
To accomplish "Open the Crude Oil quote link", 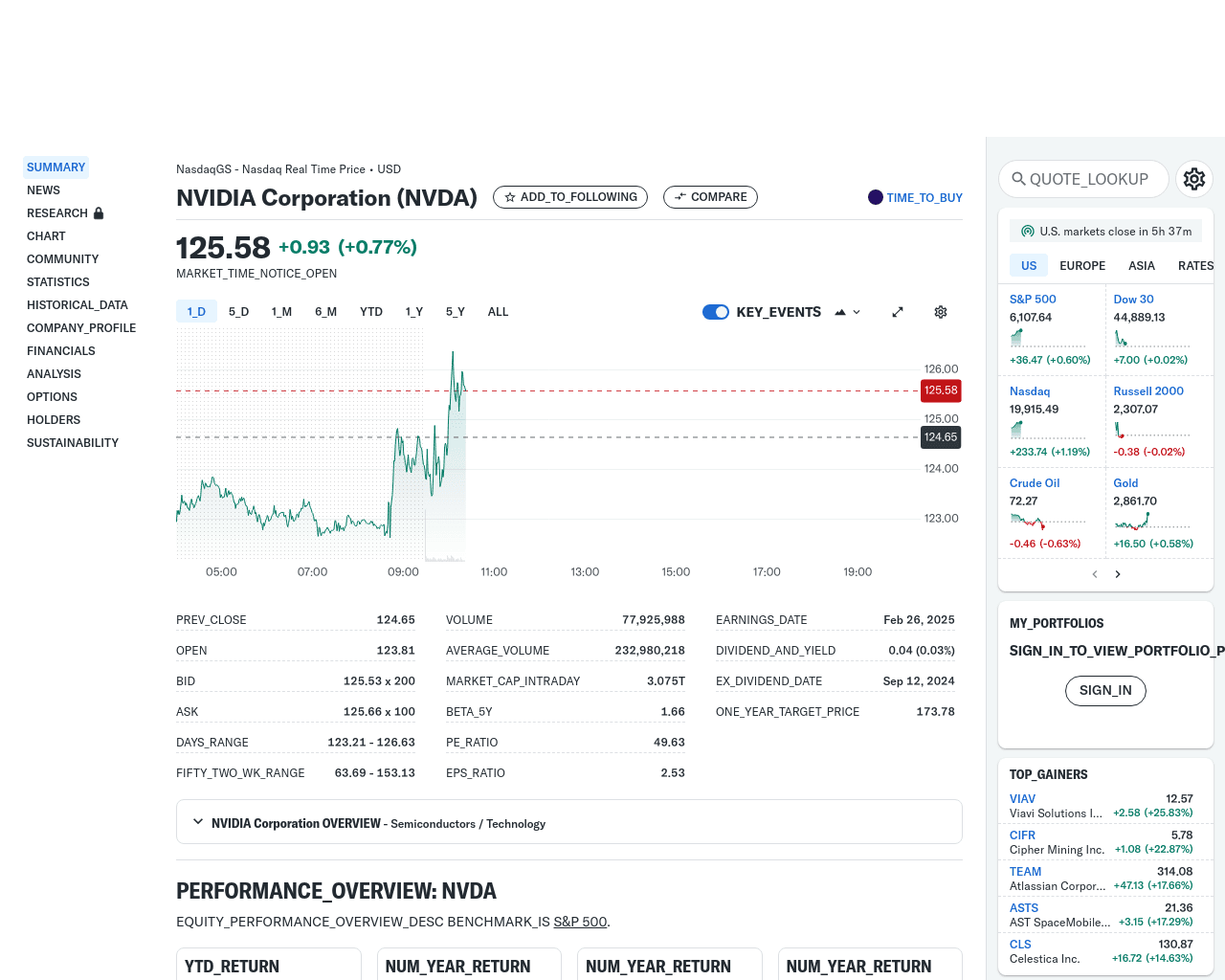I will [1035, 483].
